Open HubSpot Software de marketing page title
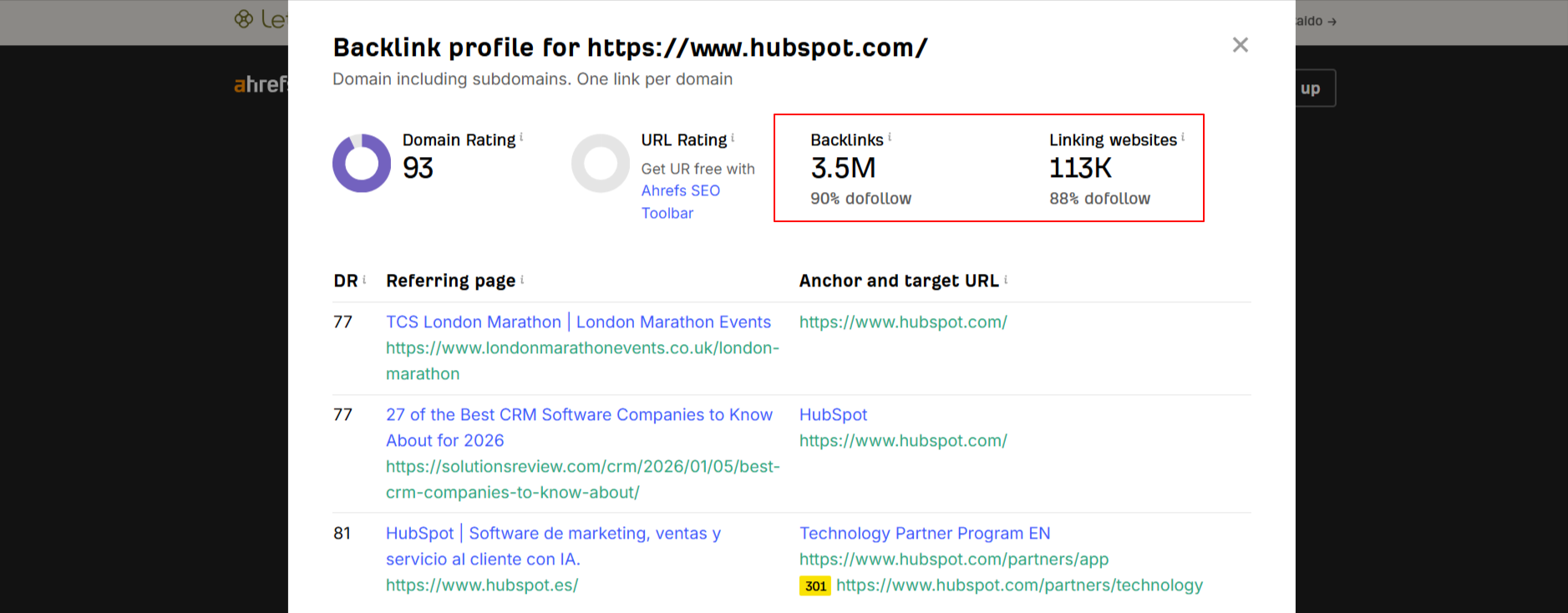The image size is (1568, 613). point(553,546)
